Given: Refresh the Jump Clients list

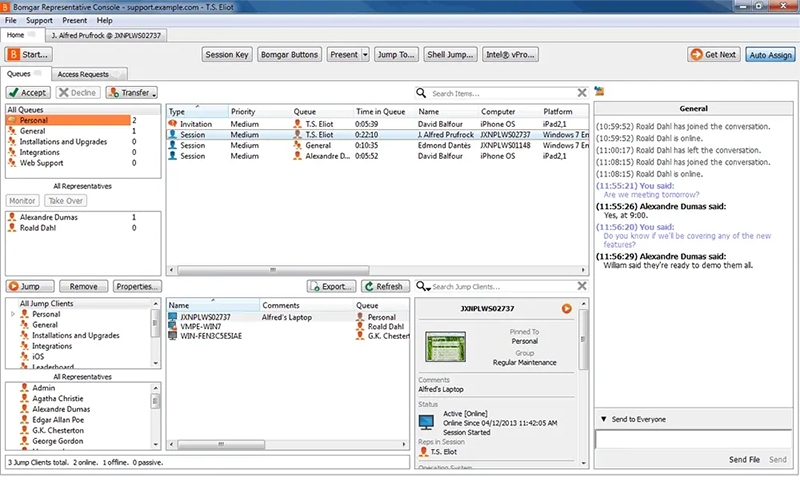Looking at the screenshot, I should 384,286.
